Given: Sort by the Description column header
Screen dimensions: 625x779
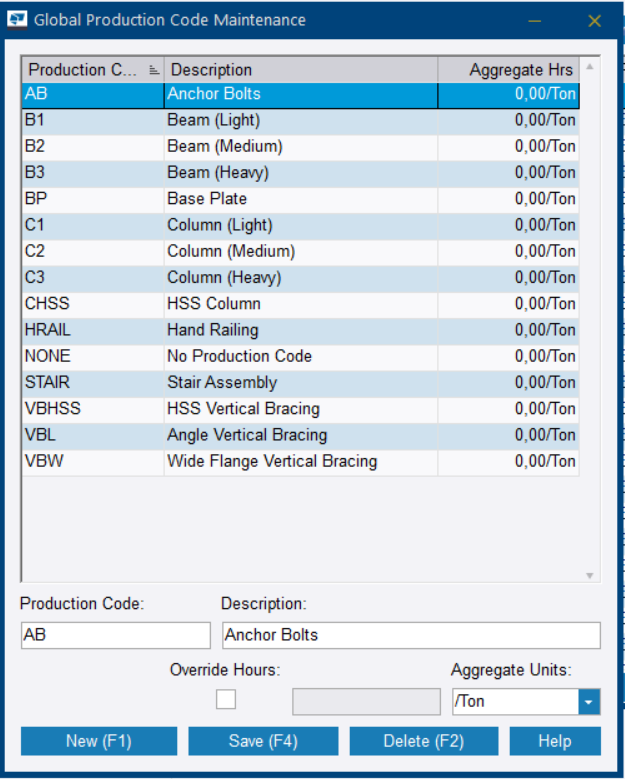Looking at the screenshot, I should (300, 70).
